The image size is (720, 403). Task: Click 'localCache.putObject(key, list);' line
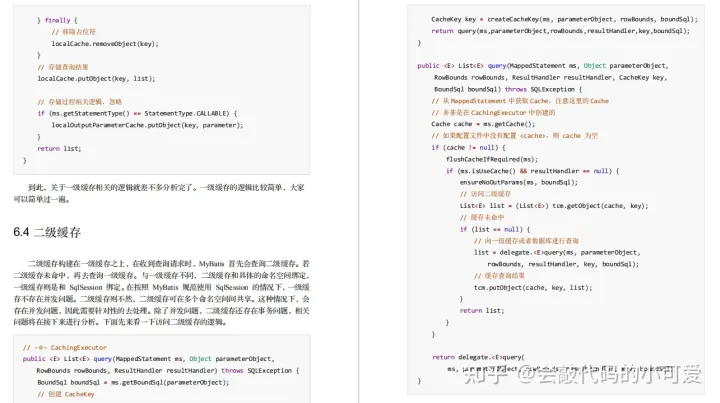[96, 78]
